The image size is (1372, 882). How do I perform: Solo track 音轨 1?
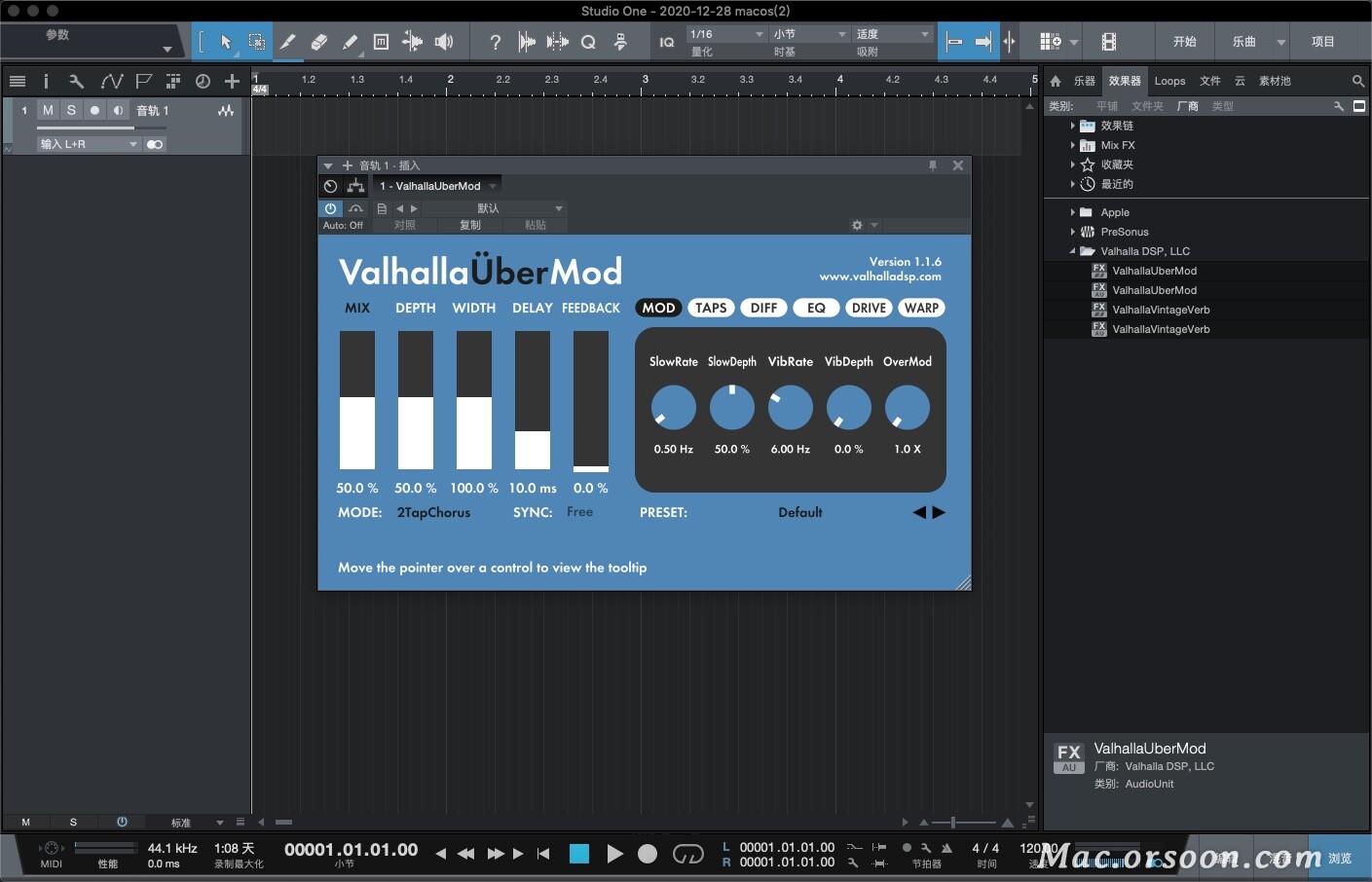[71, 110]
